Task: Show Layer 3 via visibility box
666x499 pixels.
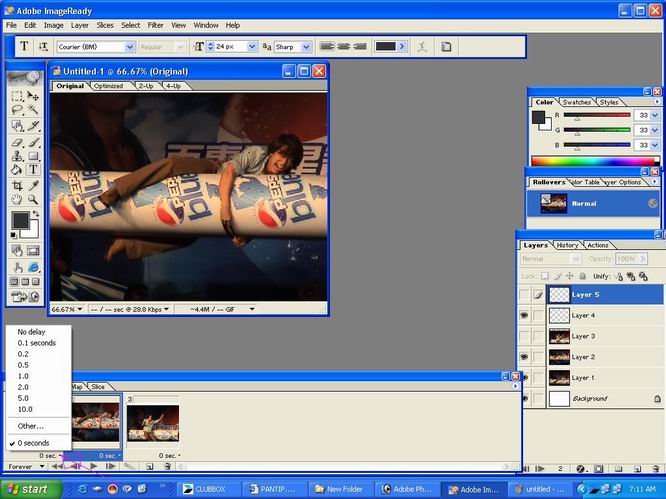Action: tap(525, 336)
